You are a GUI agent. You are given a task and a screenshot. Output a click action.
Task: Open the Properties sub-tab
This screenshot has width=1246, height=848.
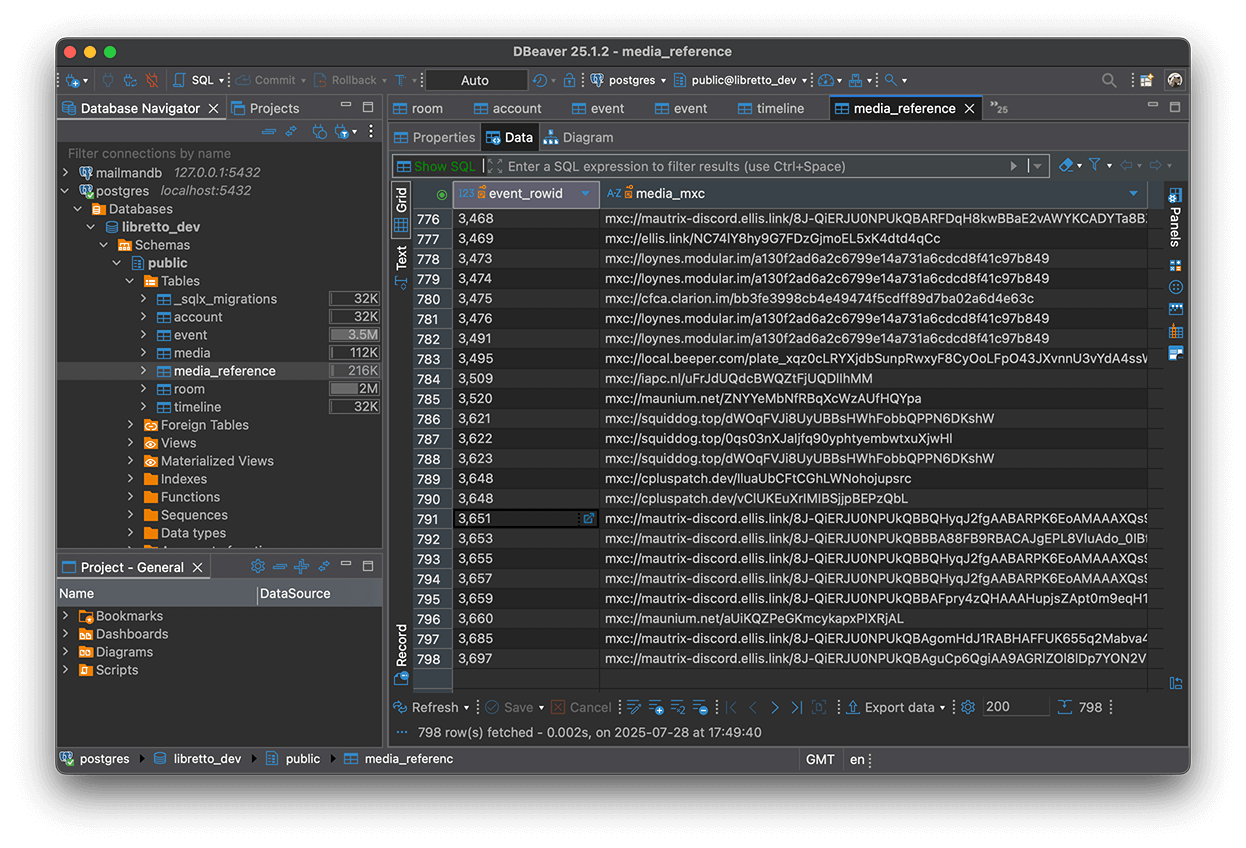(434, 137)
